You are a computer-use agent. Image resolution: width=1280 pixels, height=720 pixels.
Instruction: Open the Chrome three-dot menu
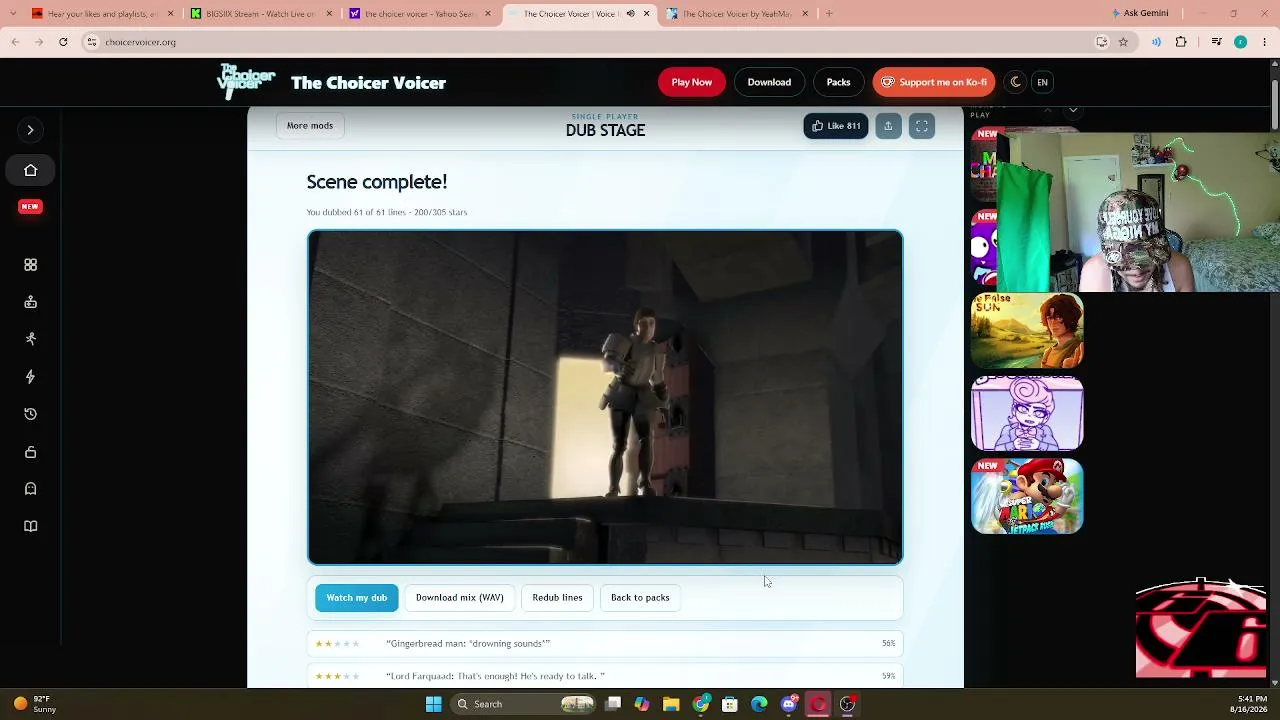click(1264, 42)
